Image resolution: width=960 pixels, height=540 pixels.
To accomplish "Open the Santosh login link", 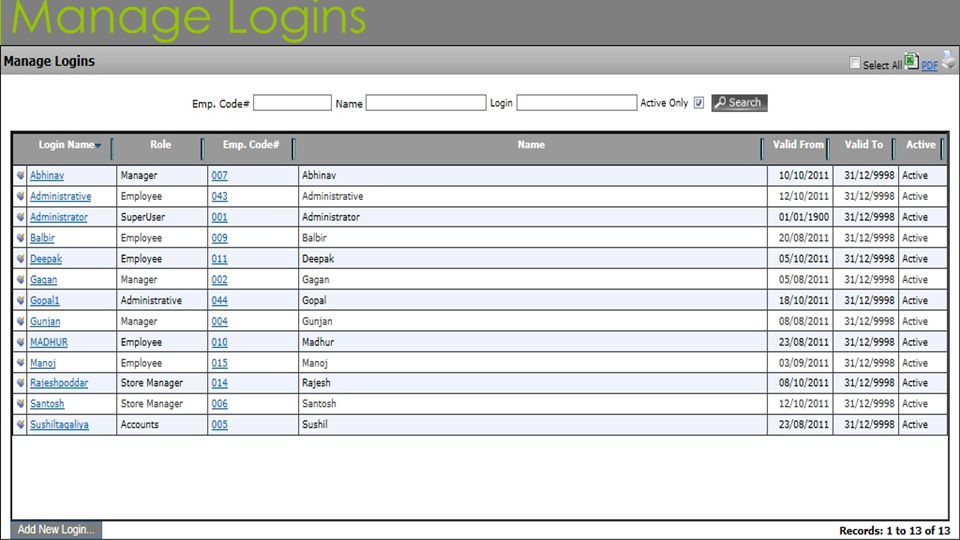I will (x=47, y=404).
